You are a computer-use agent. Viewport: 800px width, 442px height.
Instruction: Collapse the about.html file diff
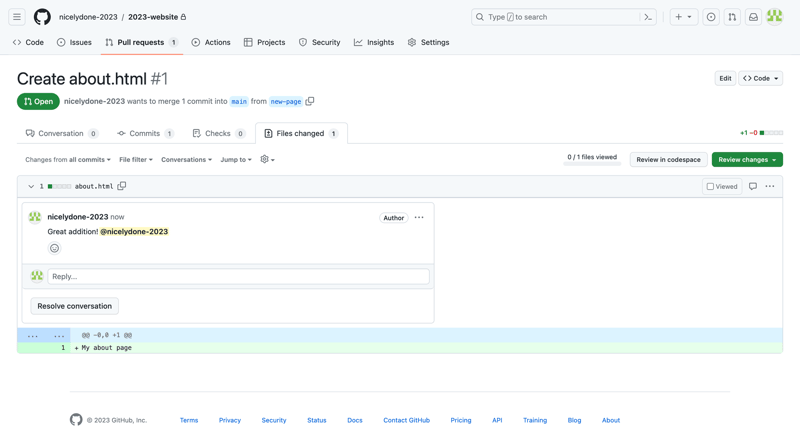[31, 186]
